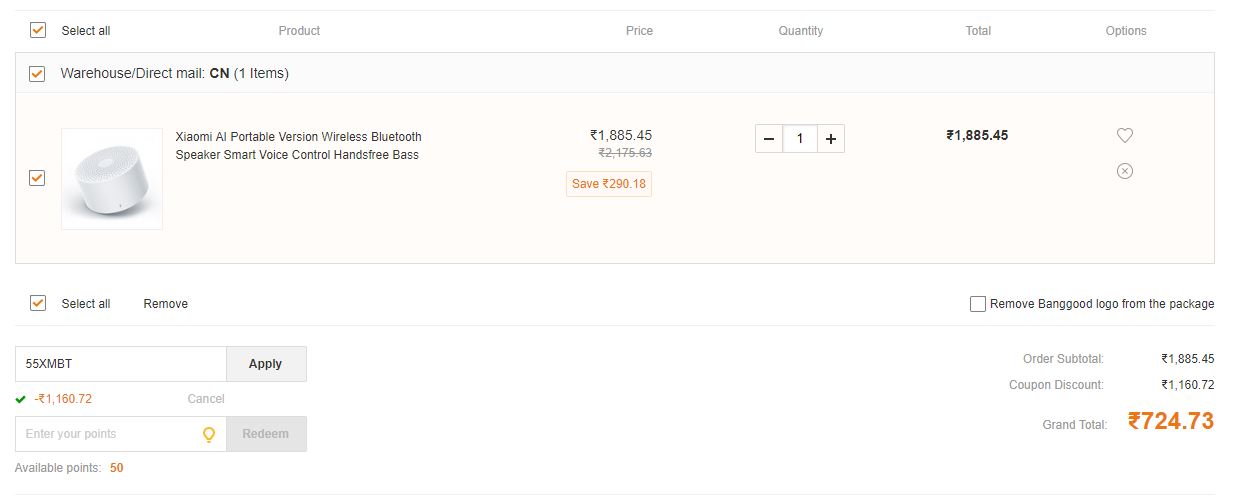Click green checkmark beside applied coupon discount
Viewport: 1234px width, 500px height.
21,399
